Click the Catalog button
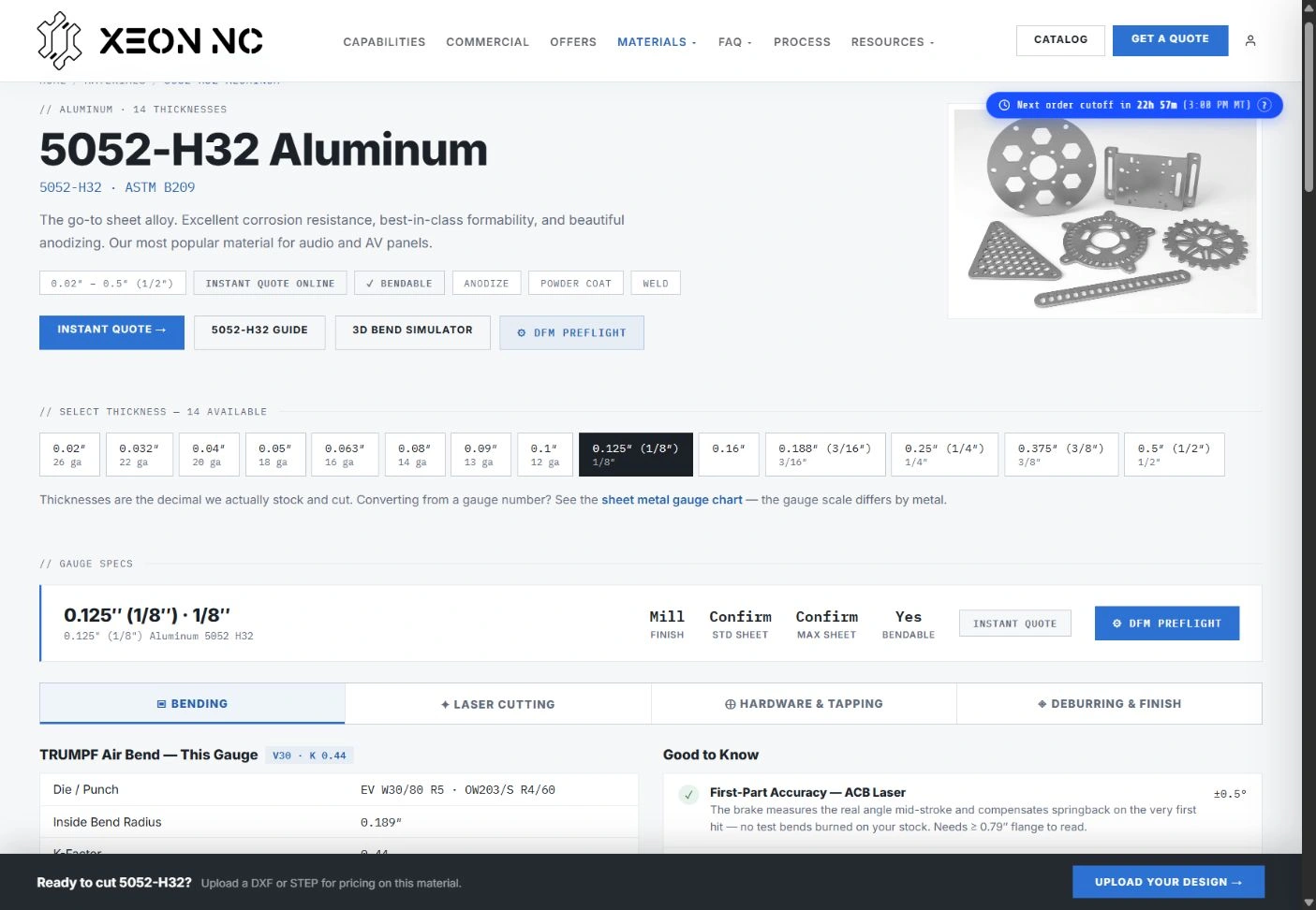 1060,40
